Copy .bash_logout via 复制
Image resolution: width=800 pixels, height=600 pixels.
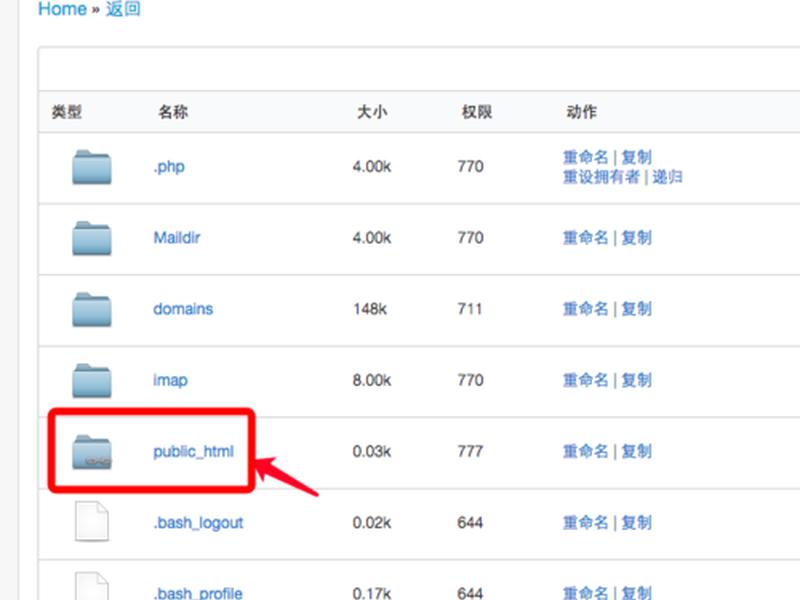click(637, 522)
